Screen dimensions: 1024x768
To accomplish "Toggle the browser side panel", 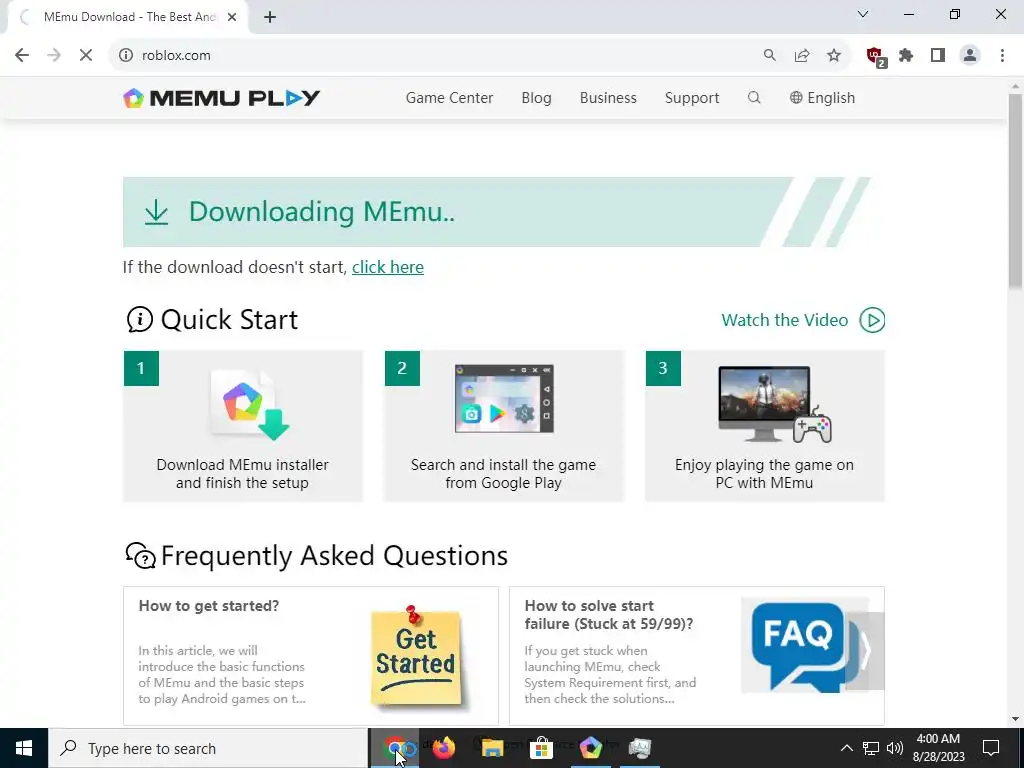I will (938, 56).
